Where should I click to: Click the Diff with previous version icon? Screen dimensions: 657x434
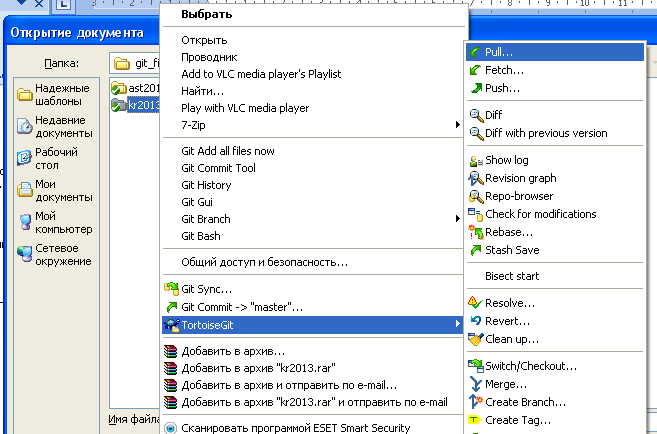(x=476, y=133)
